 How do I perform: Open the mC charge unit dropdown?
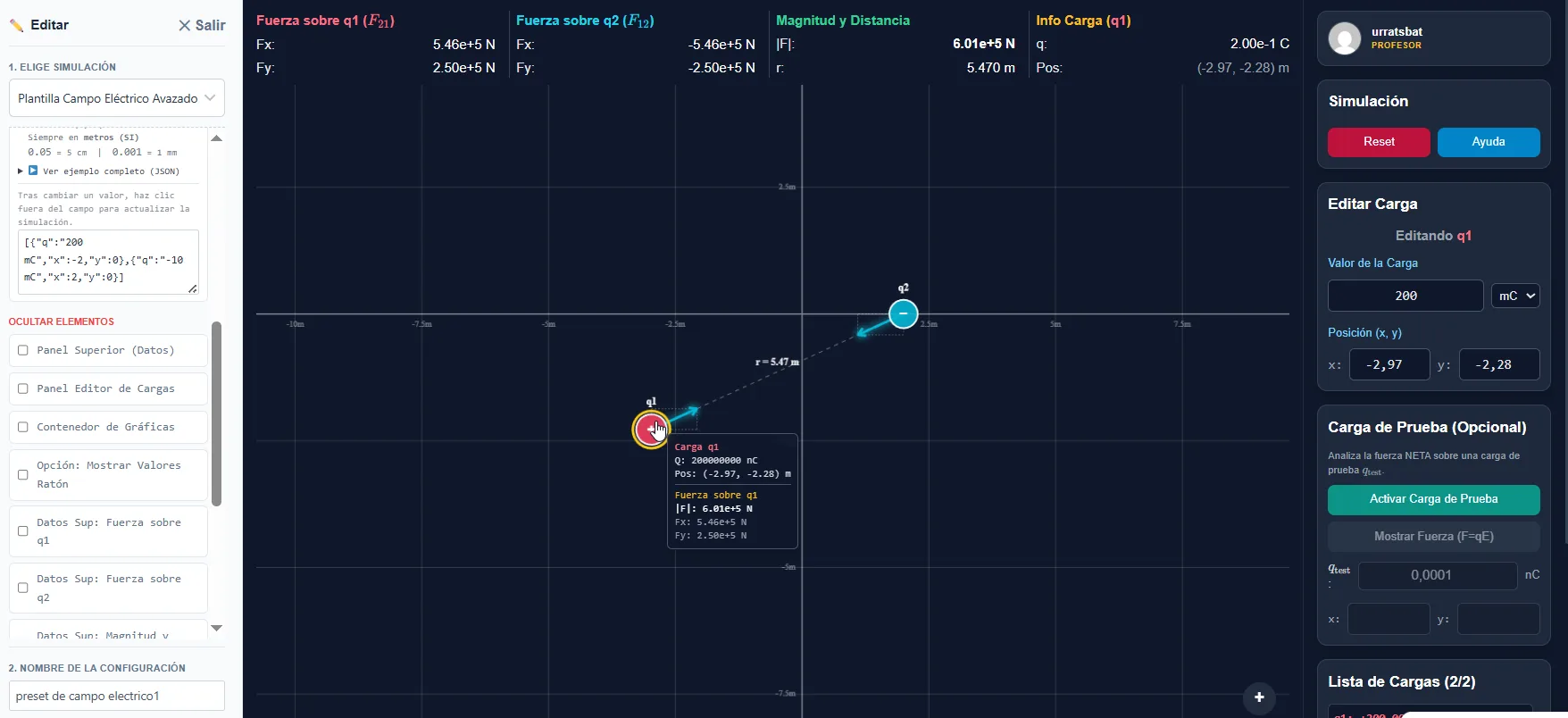click(x=1515, y=296)
